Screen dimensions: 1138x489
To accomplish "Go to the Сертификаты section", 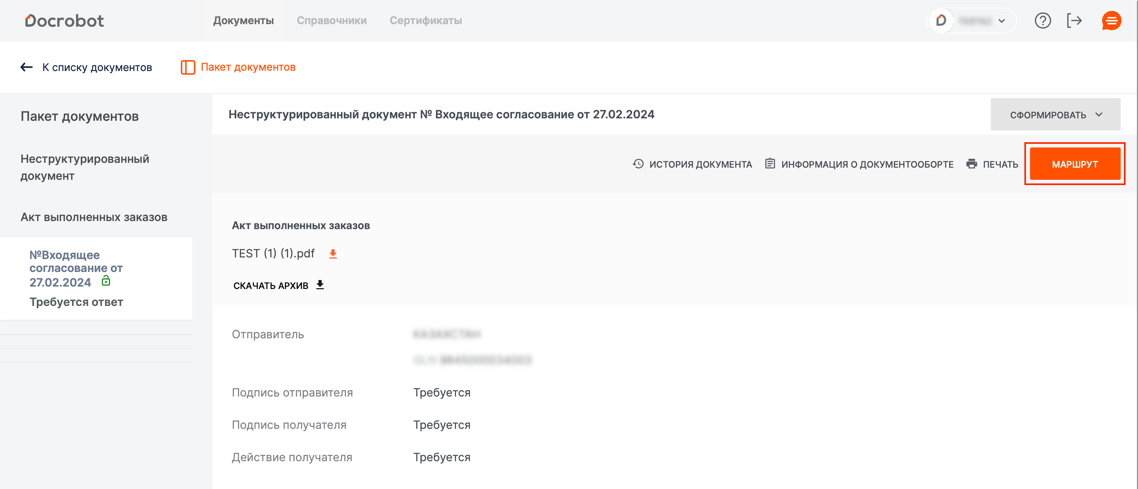I will click(x=425, y=20).
